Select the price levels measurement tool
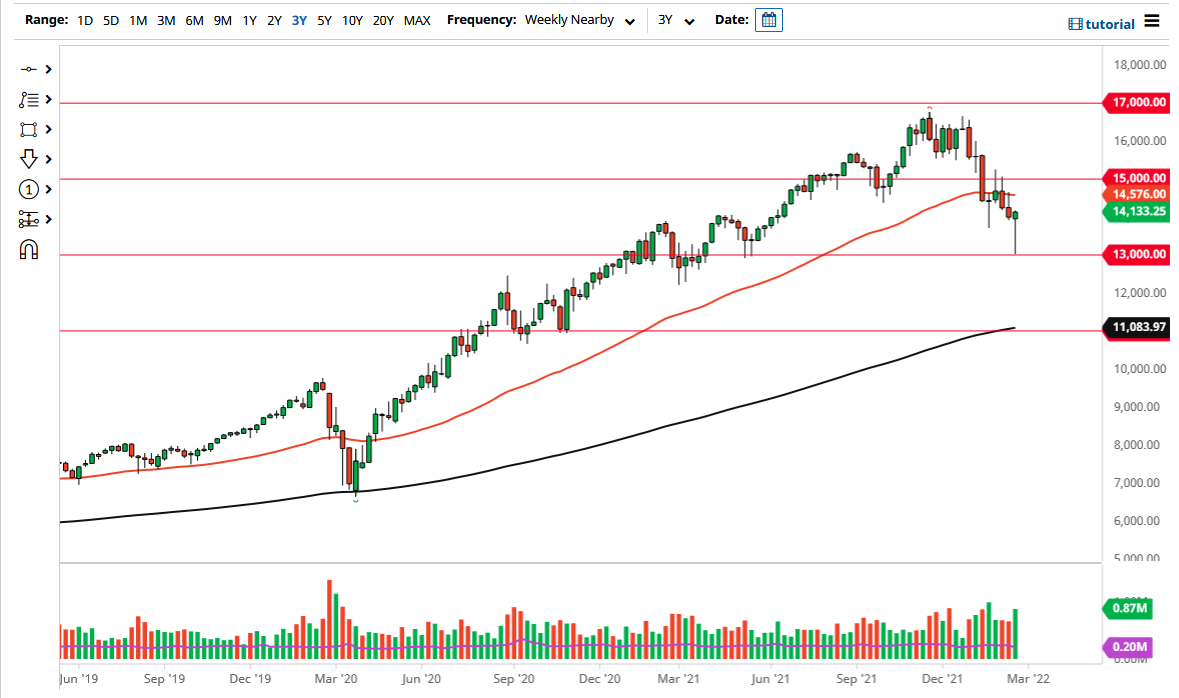The image size is (1179, 698). [x=29, y=219]
